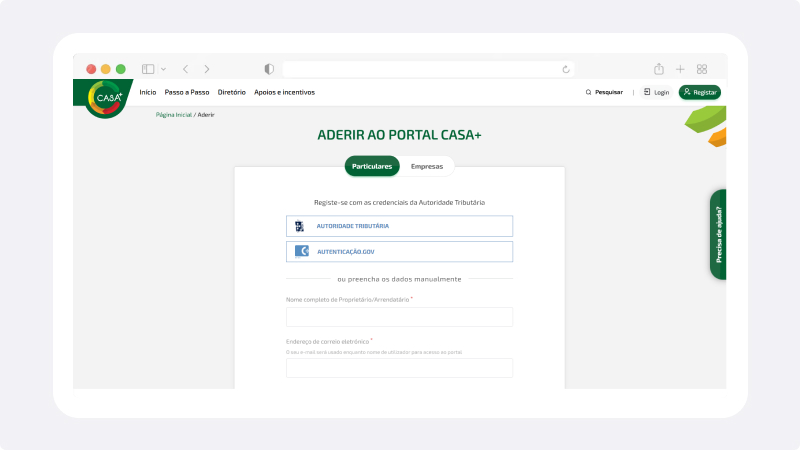
Task: Open Apoios e incentivos page
Action: click(284, 92)
